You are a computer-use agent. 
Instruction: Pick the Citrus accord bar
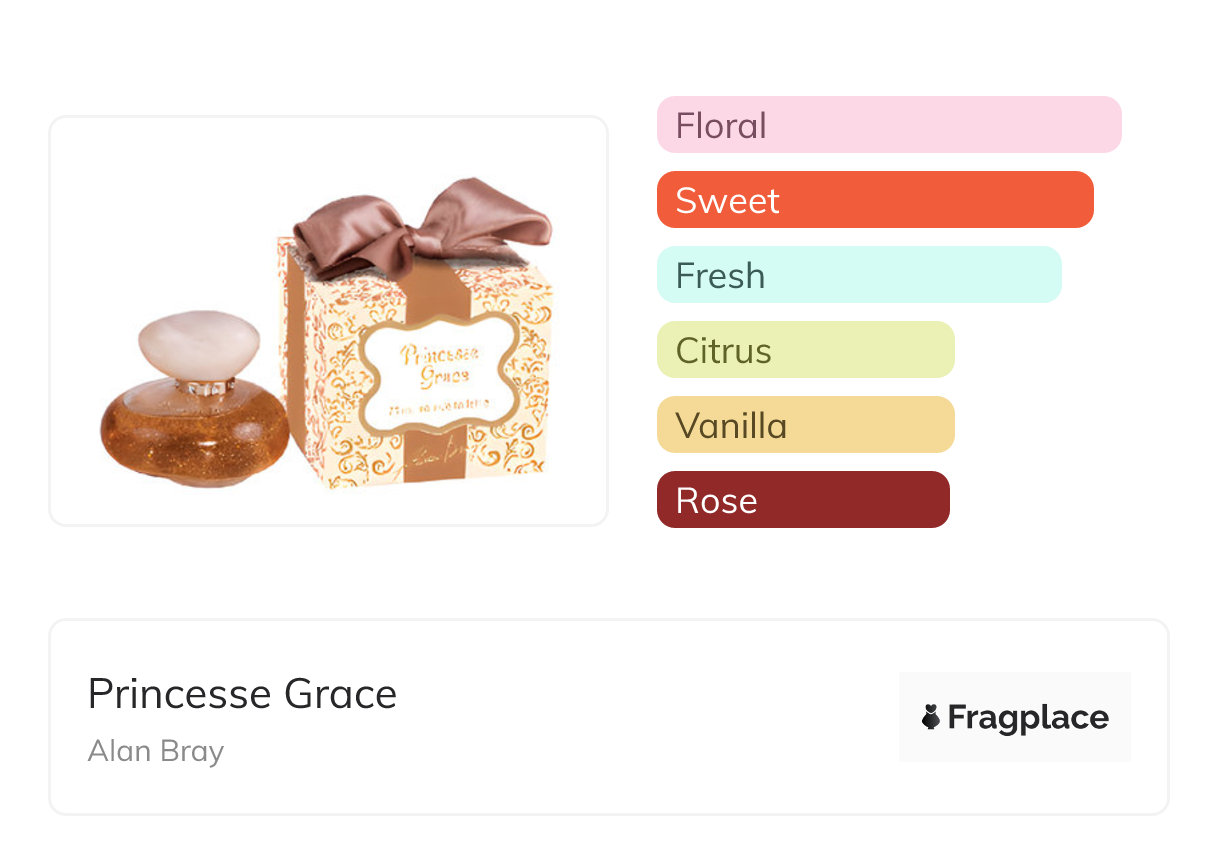805,350
